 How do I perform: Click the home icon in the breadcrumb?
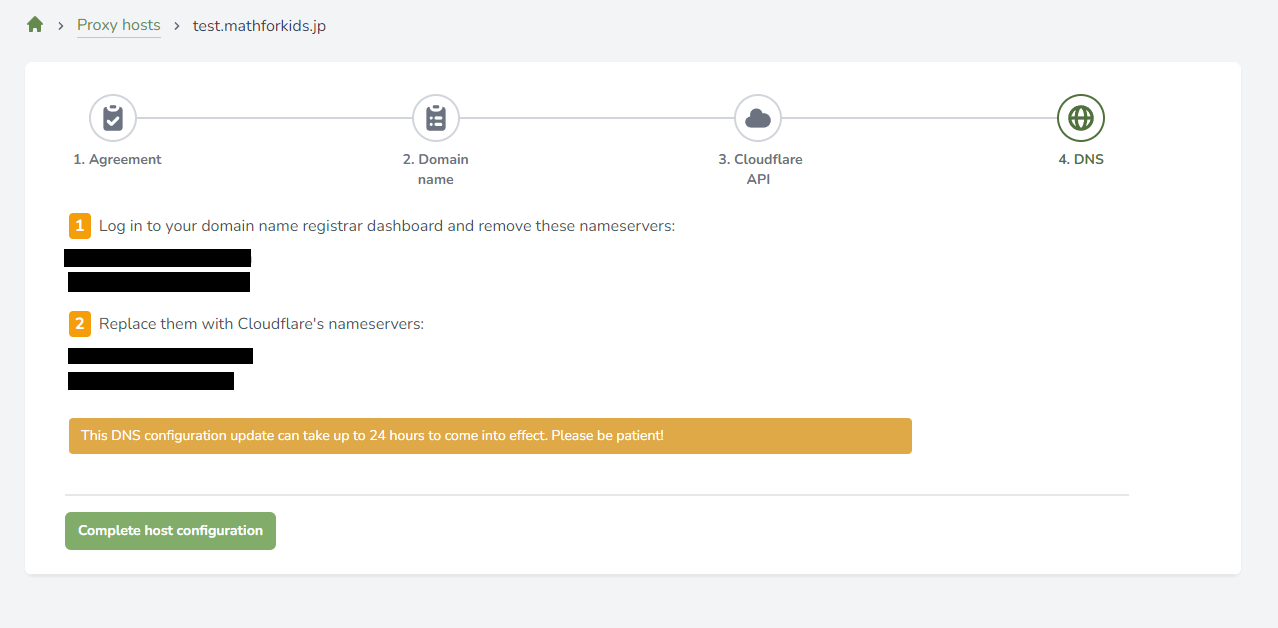click(35, 25)
